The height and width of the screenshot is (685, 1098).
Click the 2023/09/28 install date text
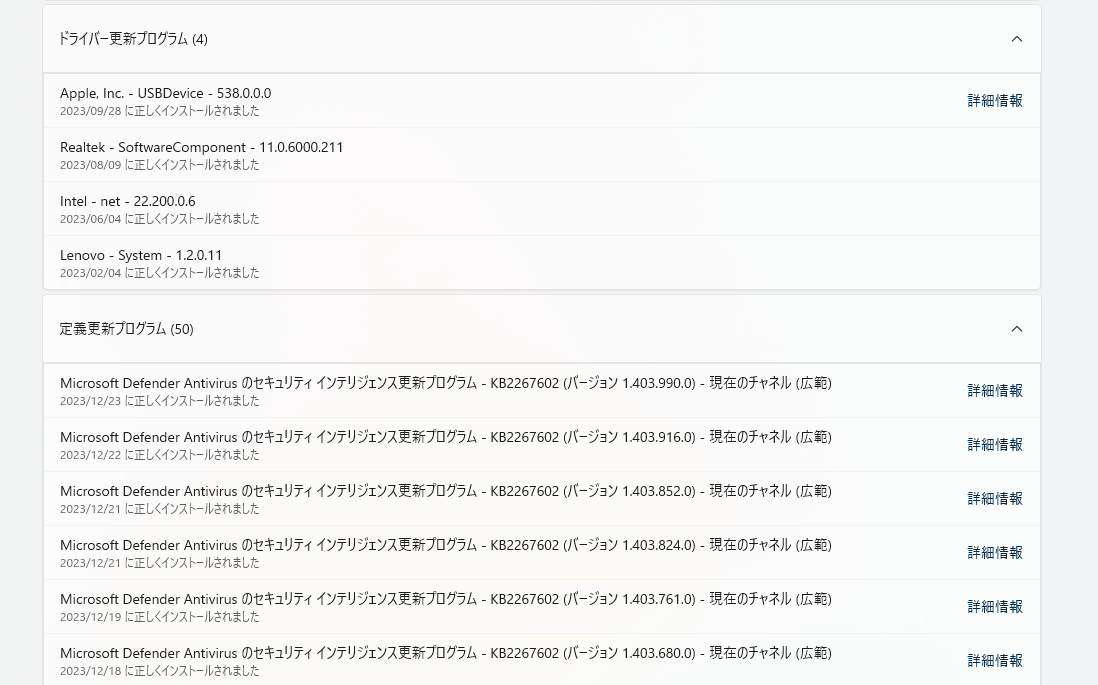[x=160, y=111]
